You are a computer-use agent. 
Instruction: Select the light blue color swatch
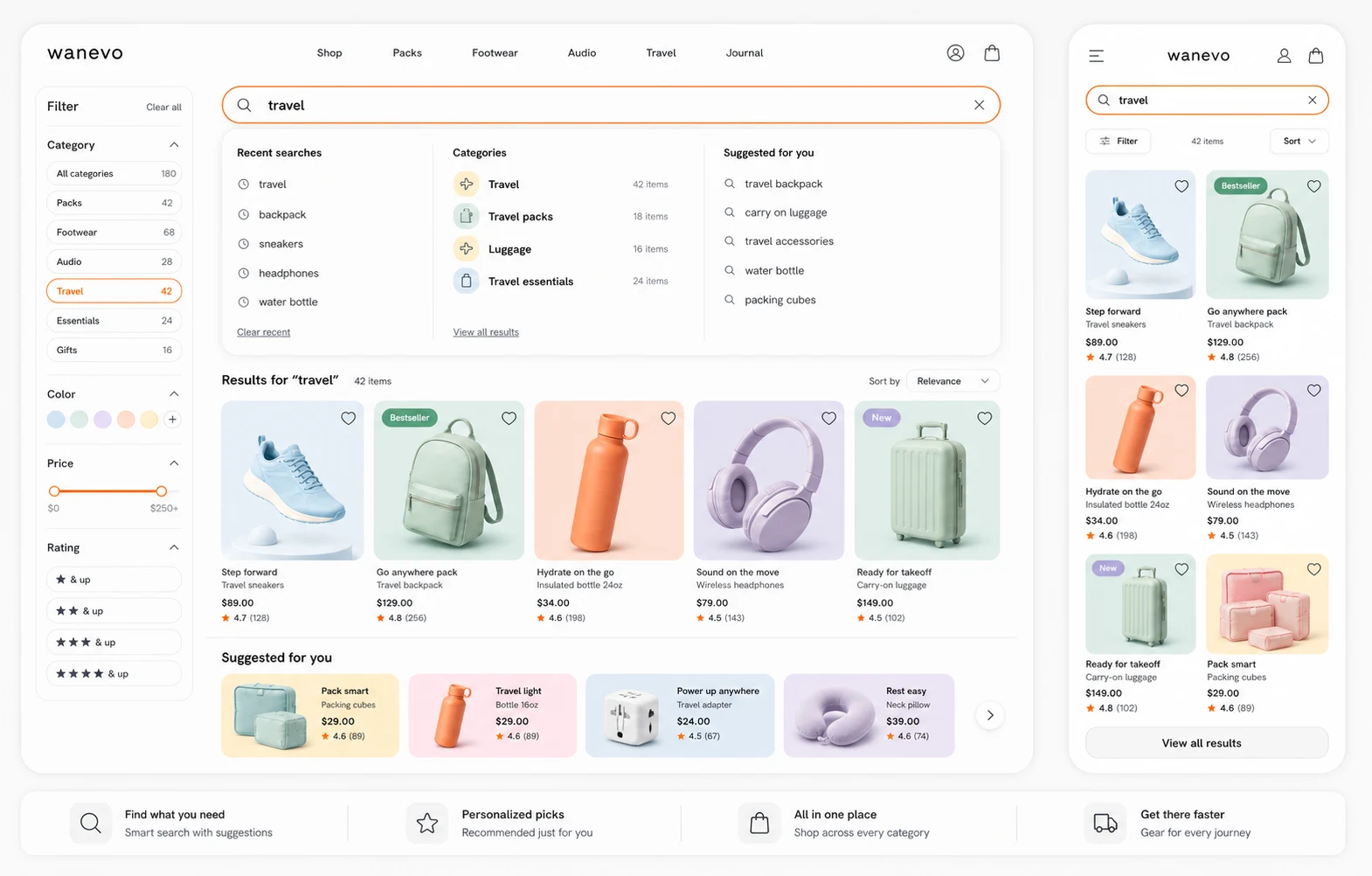pos(56,420)
